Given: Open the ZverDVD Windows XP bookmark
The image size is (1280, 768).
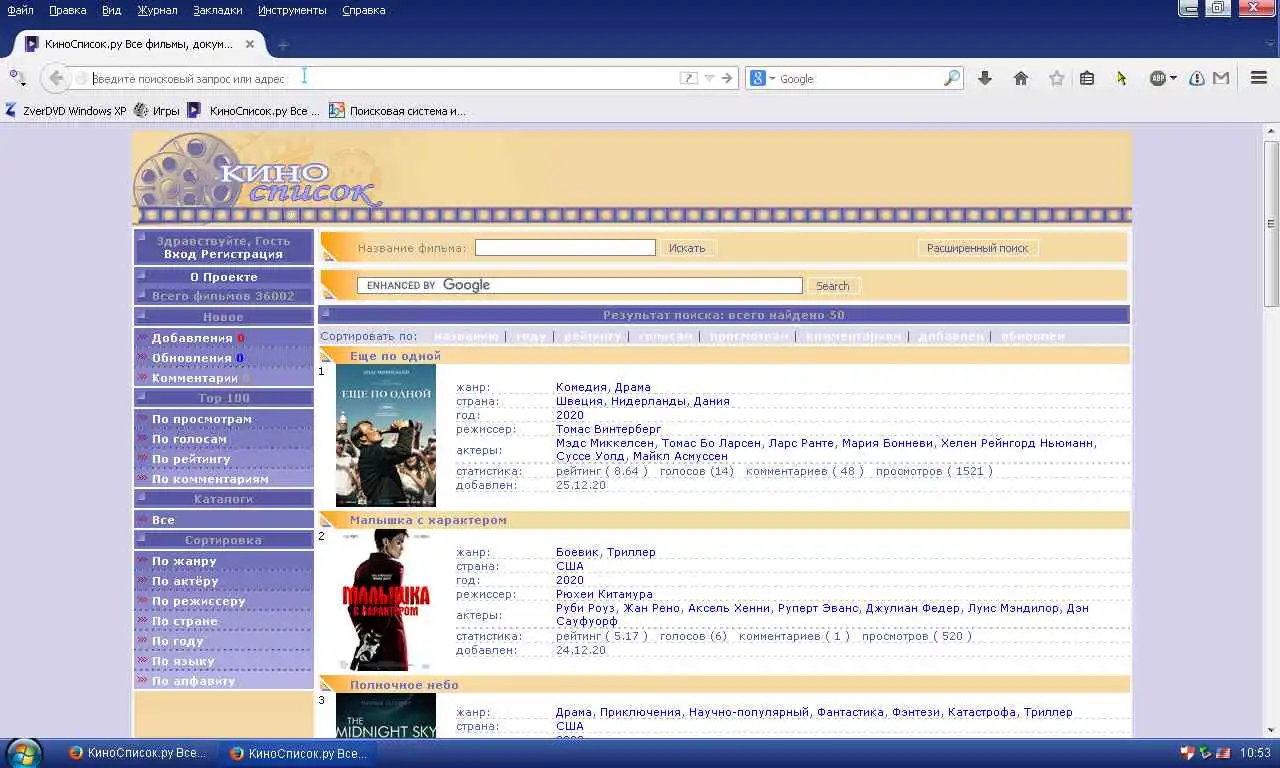Looking at the screenshot, I should coord(66,111).
